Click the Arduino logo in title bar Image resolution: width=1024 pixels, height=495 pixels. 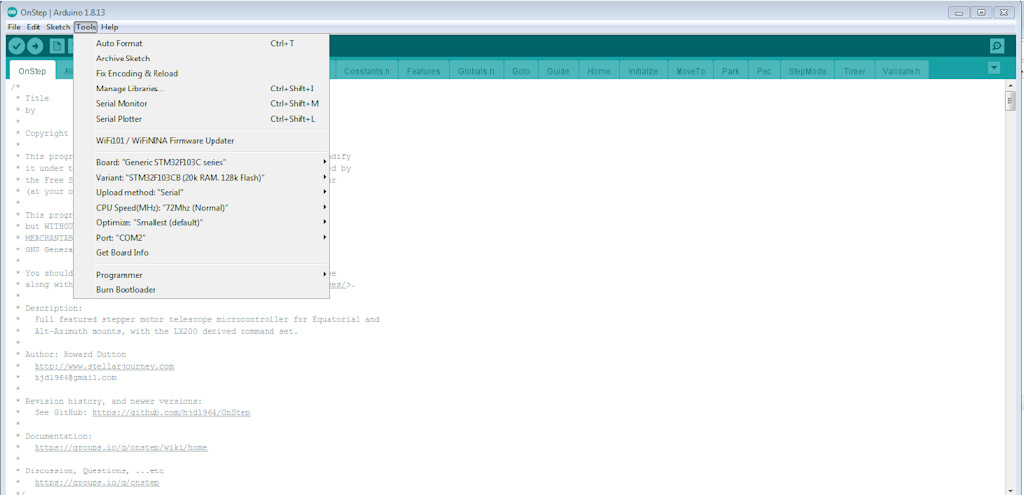(x=12, y=13)
